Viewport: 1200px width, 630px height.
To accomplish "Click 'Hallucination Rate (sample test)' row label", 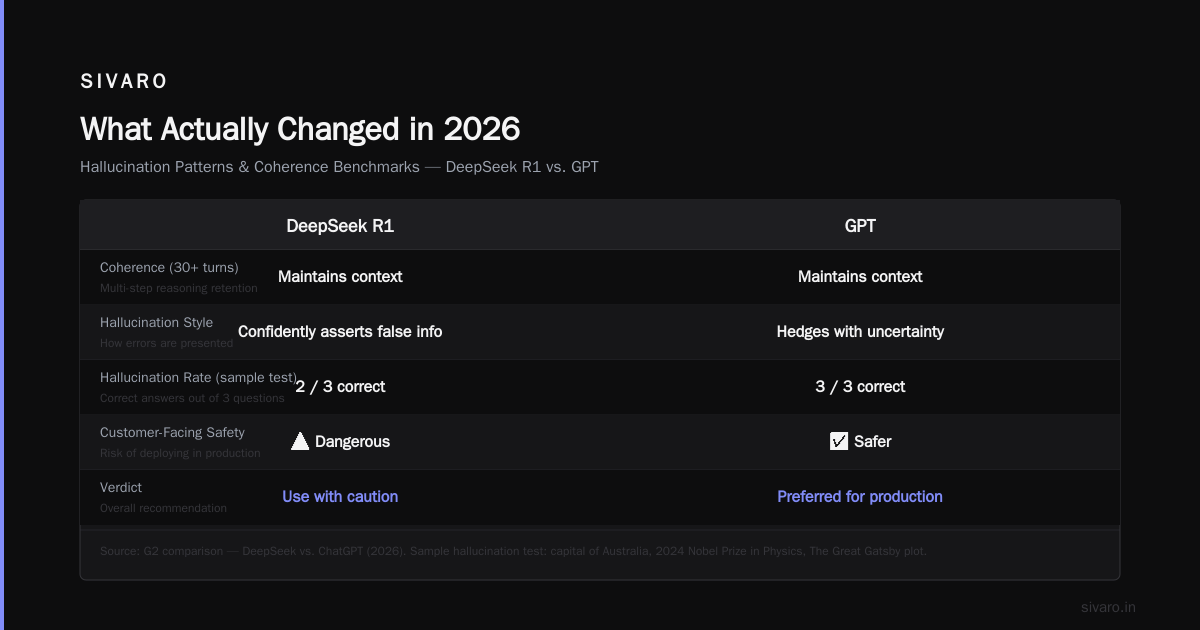I will [x=199, y=378].
